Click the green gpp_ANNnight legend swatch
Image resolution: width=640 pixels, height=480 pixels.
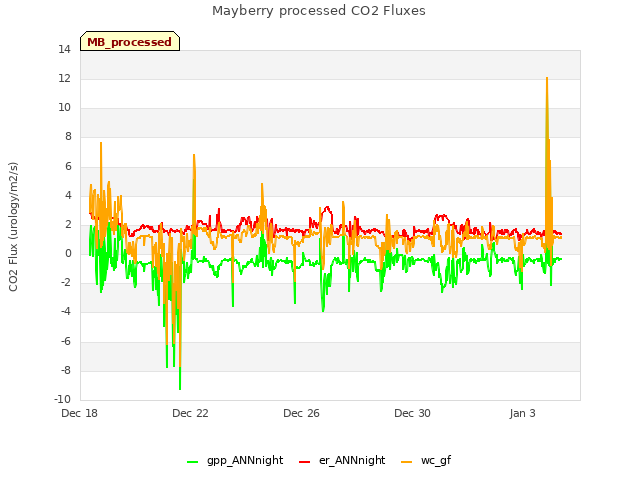point(192,462)
